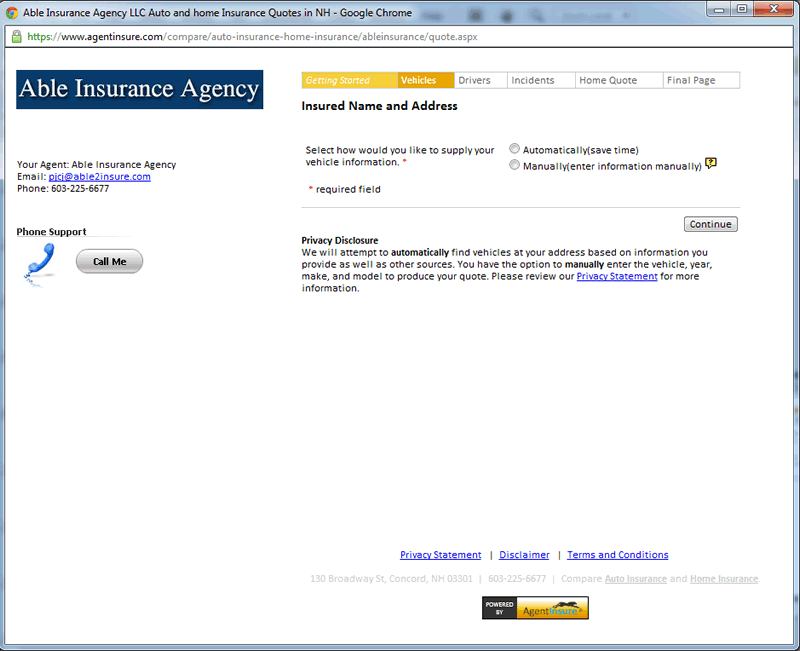Switch to the Drivers tab
Screen dimensions: 800x651
480,80
